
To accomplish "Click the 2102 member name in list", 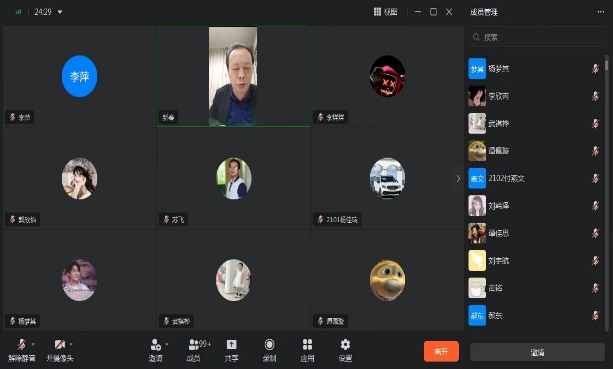I will tap(506, 178).
